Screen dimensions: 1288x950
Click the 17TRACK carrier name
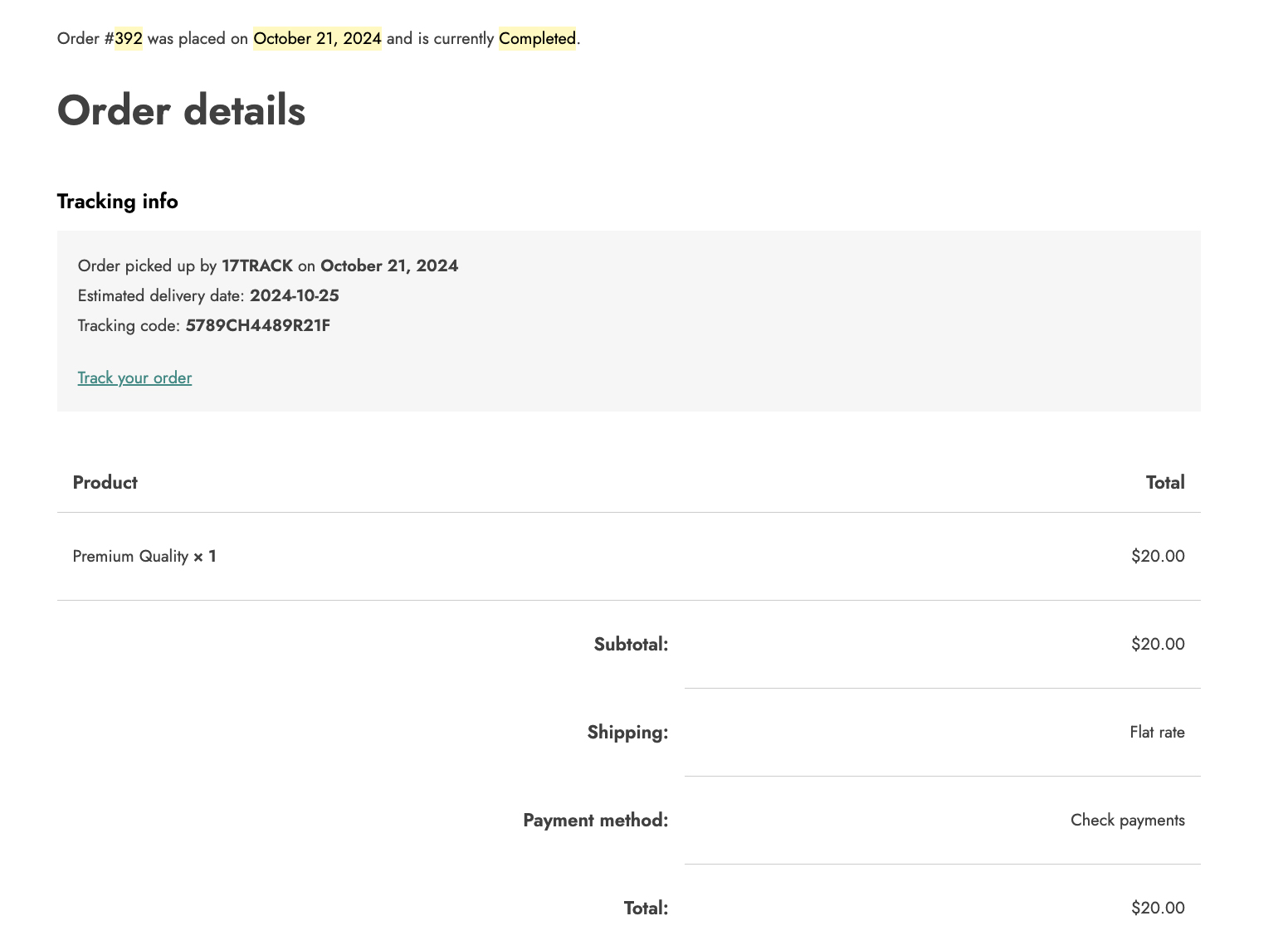pyautogui.click(x=256, y=266)
